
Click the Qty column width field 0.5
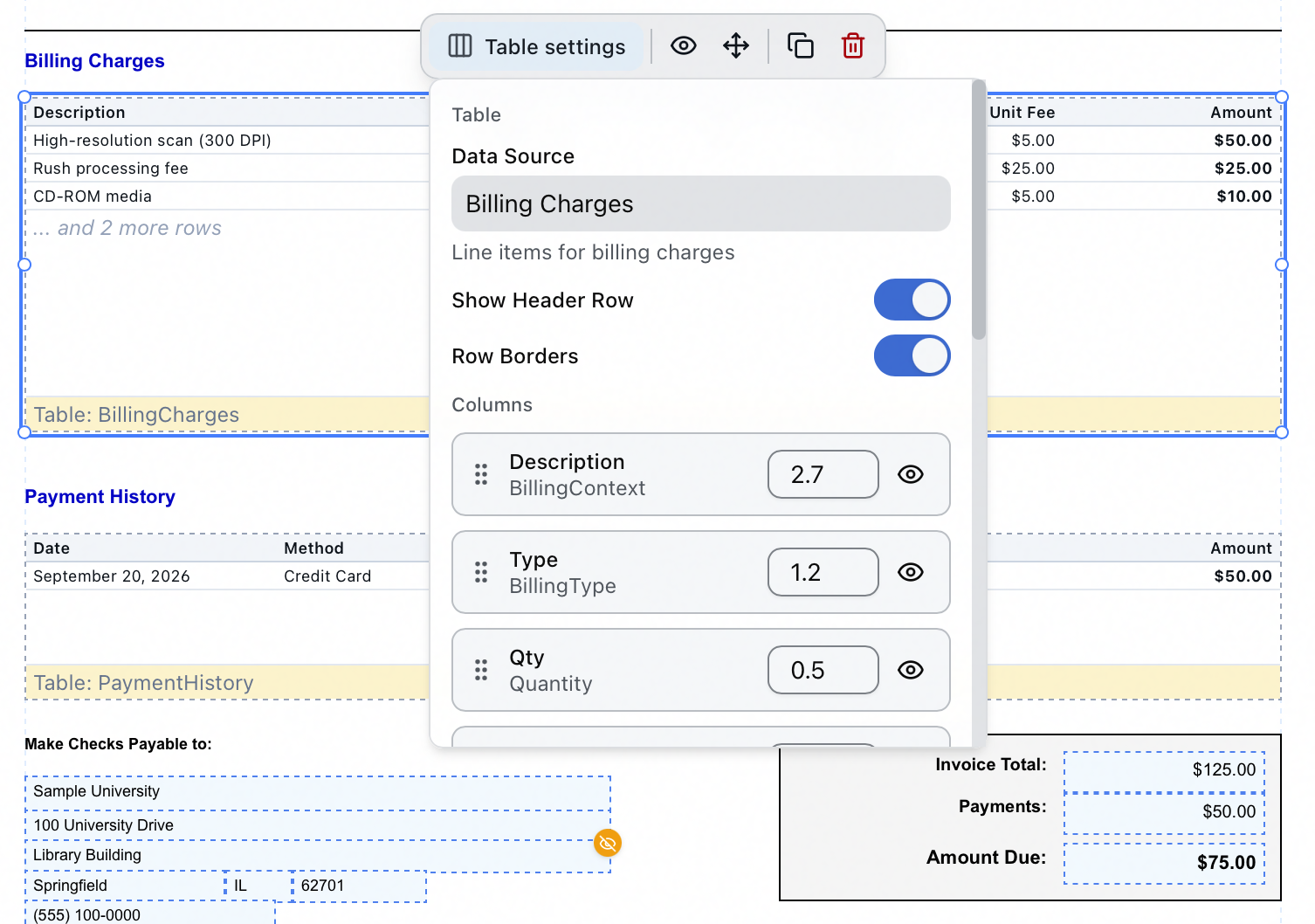click(x=823, y=670)
